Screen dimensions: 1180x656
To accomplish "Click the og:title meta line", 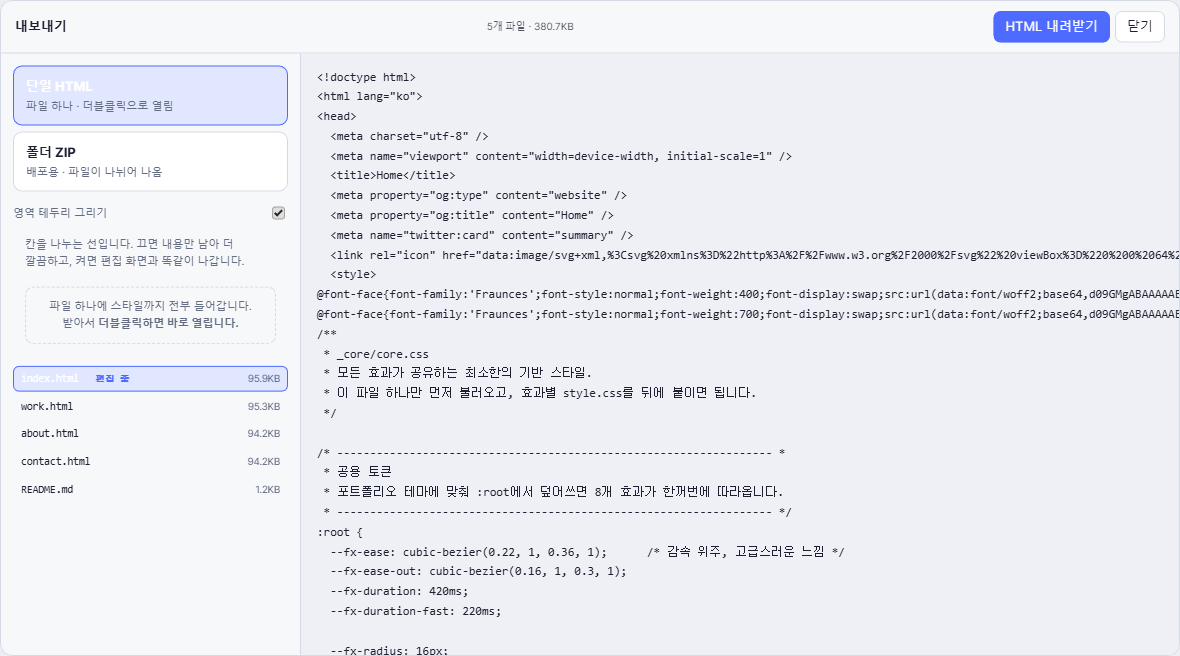I will click(472, 215).
